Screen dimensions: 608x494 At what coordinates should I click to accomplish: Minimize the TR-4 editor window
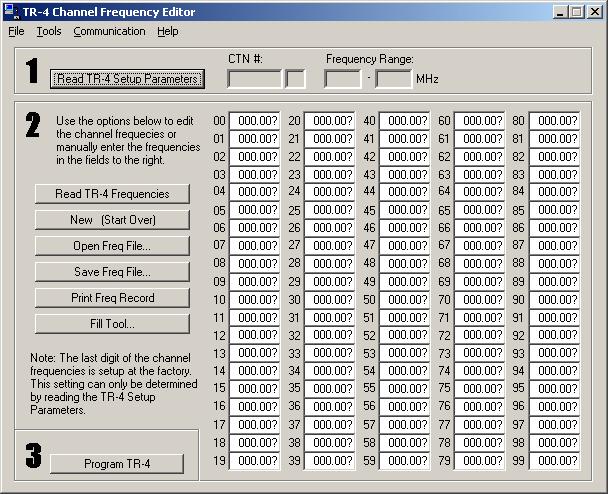point(560,12)
